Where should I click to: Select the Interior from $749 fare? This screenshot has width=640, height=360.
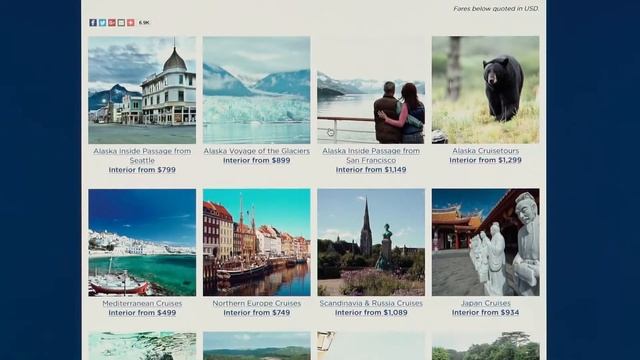tap(257, 313)
